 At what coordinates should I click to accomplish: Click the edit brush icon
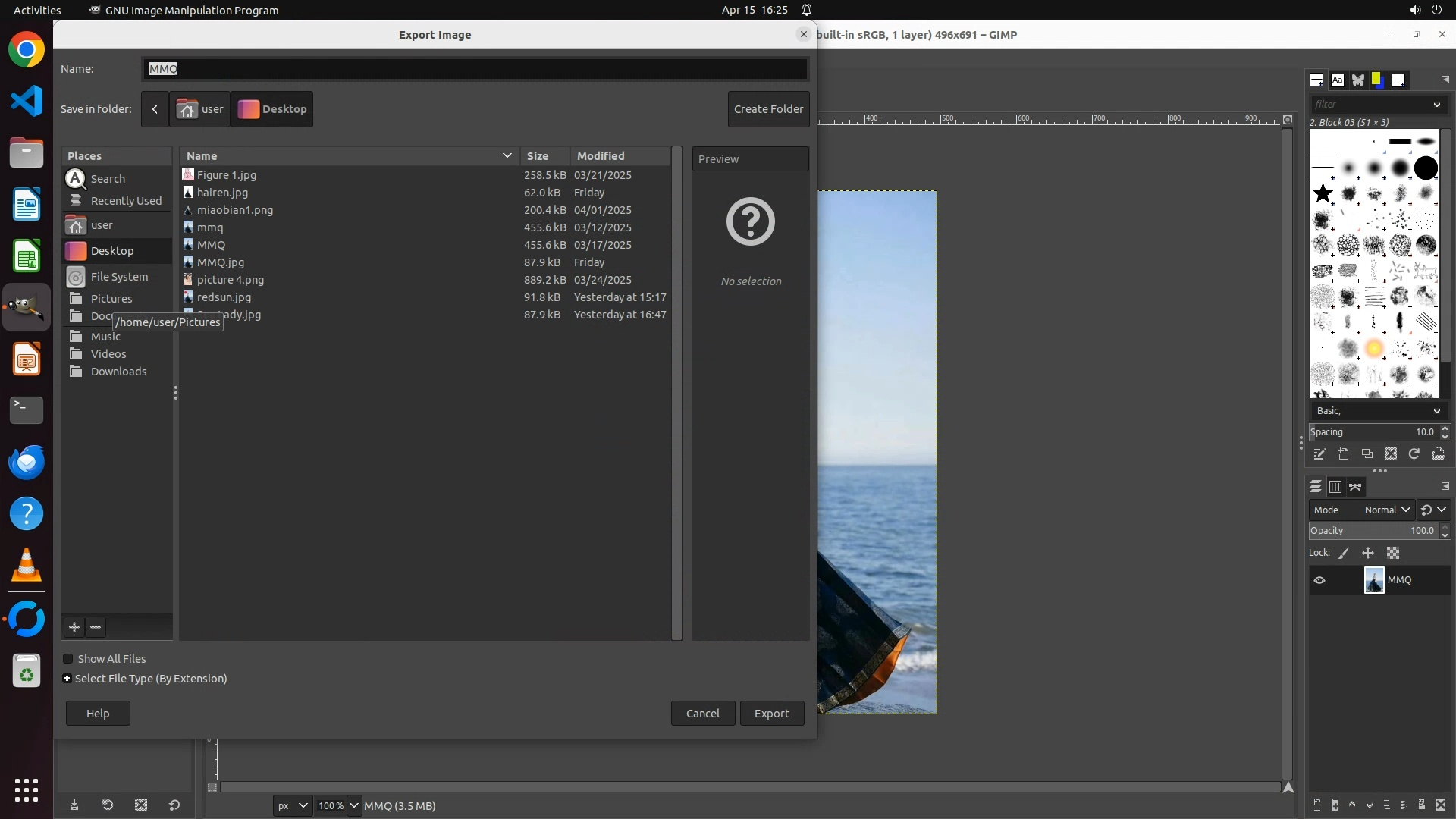pyautogui.click(x=1319, y=454)
